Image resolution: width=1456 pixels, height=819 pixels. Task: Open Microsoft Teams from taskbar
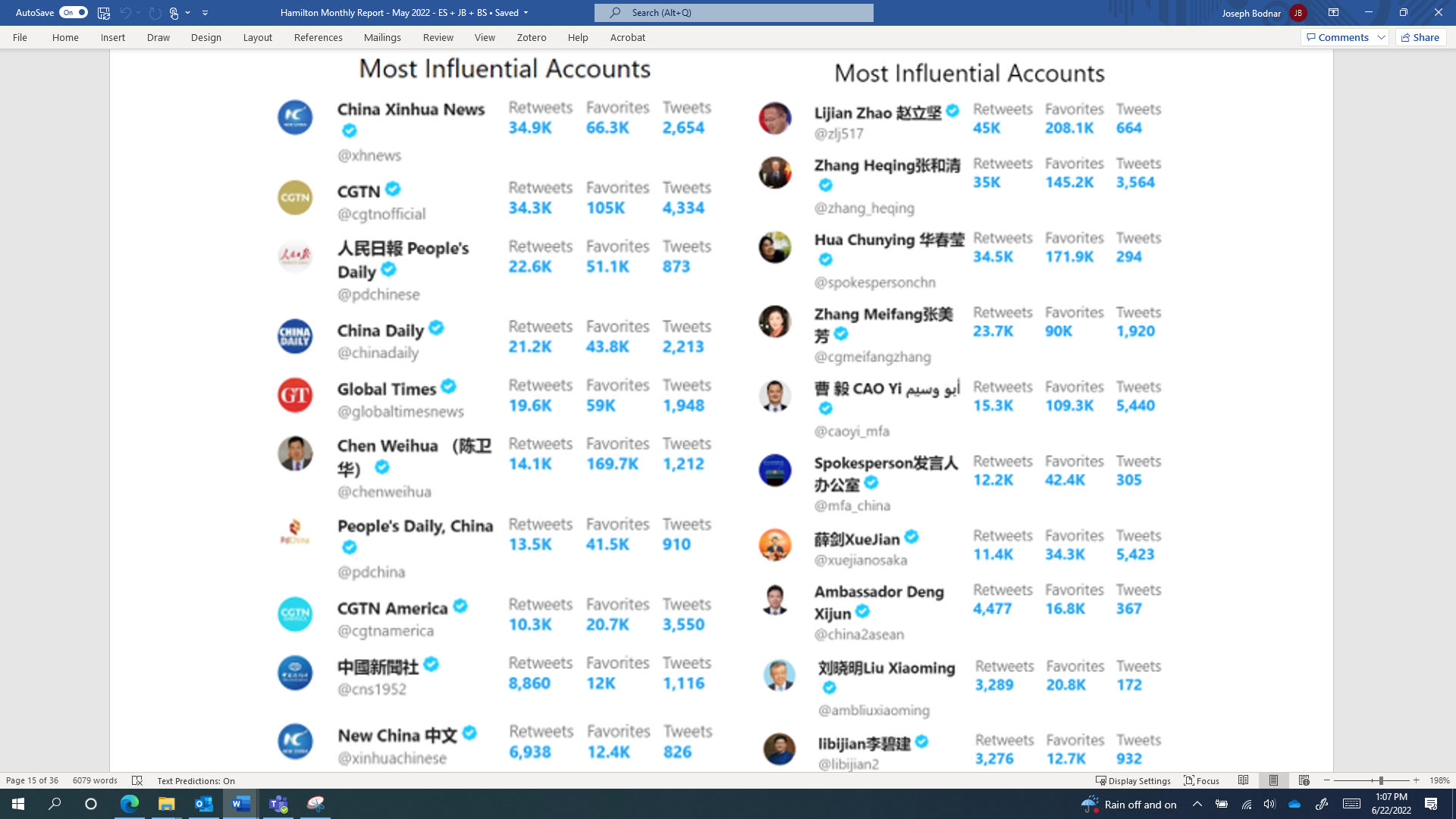coord(278,804)
